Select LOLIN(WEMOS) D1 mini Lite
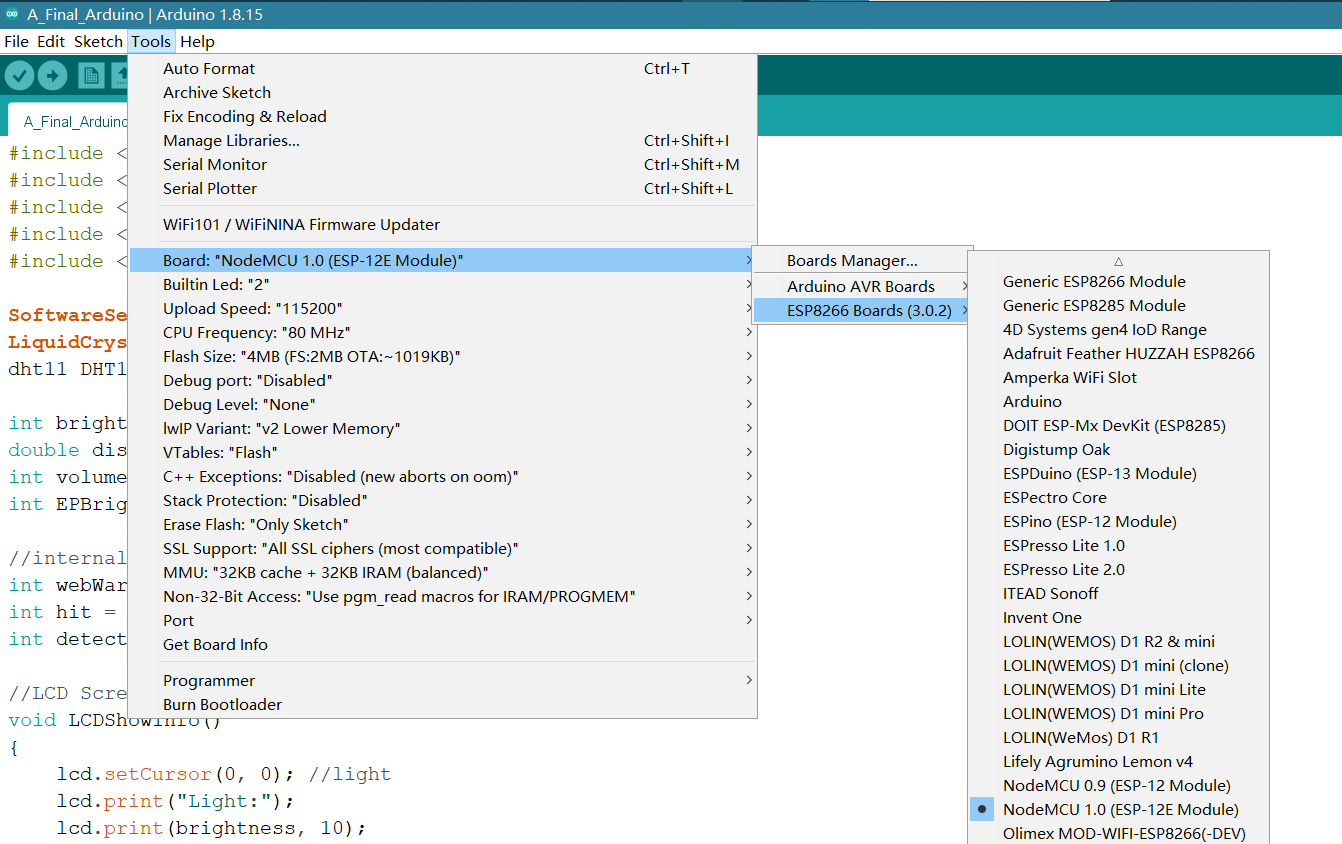This screenshot has width=1342, height=844. (x=1119, y=690)
